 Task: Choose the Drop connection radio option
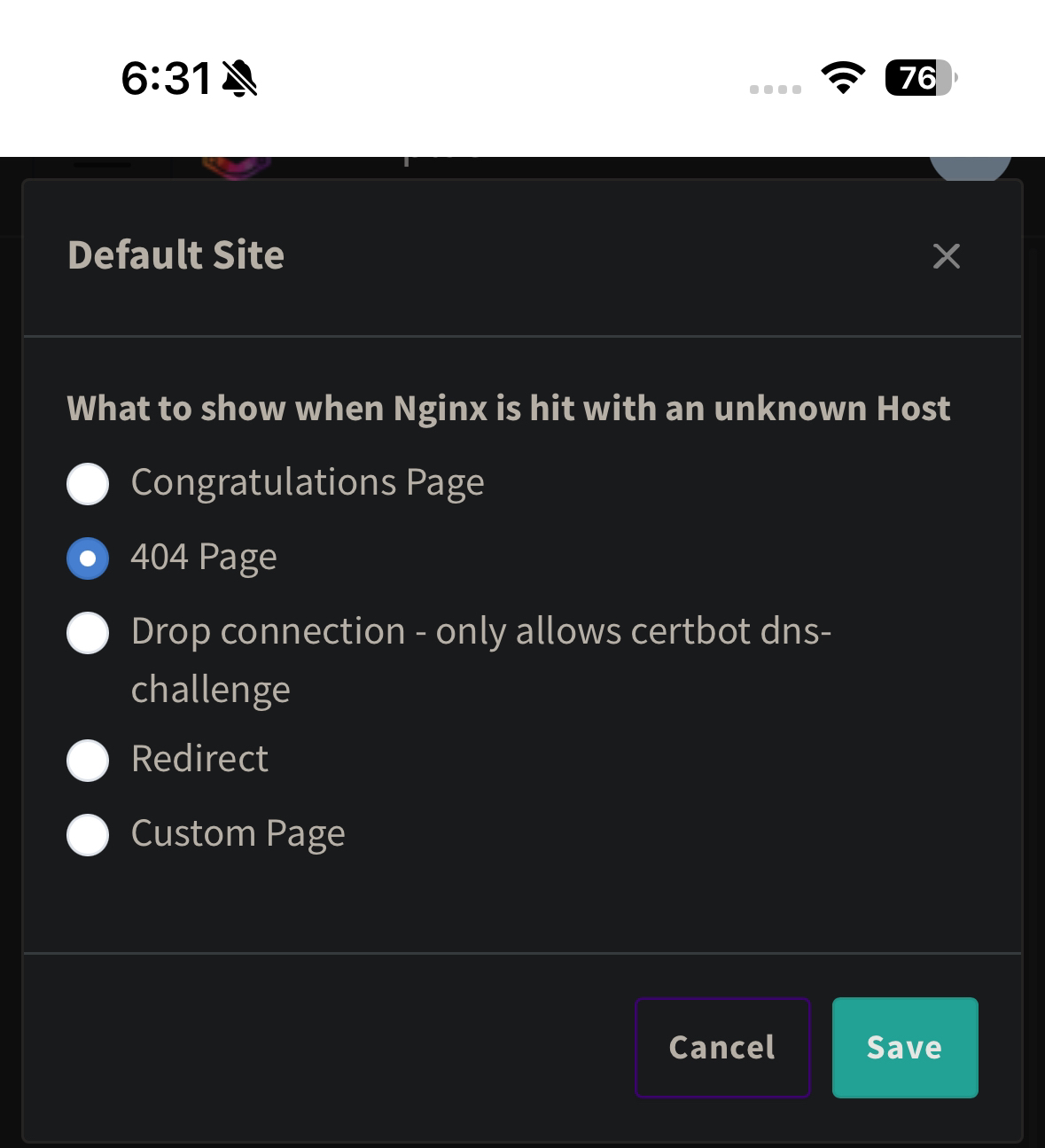point(88,633)
